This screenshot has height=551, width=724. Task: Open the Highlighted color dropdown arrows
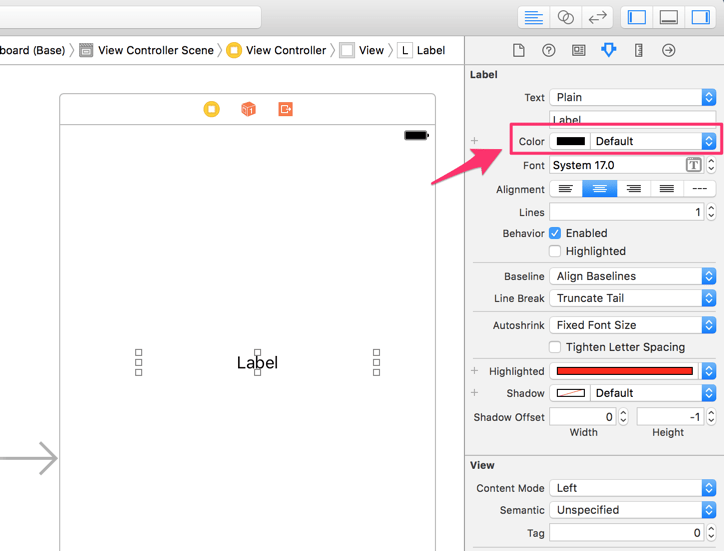point(709,371)
